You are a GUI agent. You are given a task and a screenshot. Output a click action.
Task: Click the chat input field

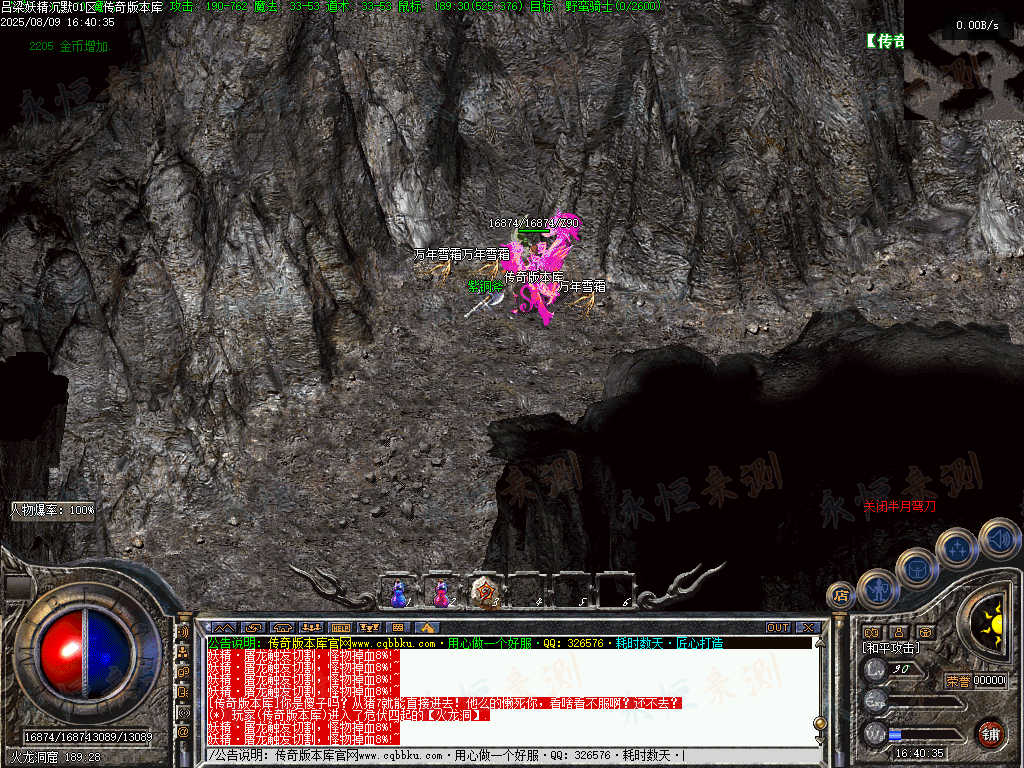(x=513, y=756)
